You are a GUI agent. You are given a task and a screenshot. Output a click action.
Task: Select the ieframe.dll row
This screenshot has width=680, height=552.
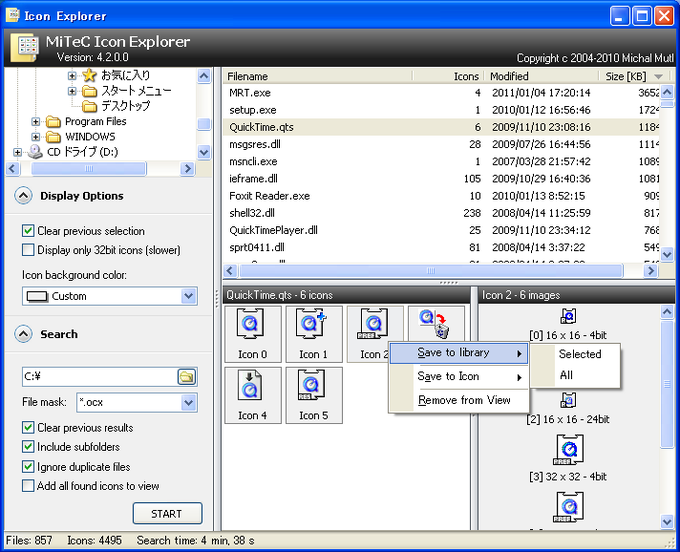coord(441,179)
